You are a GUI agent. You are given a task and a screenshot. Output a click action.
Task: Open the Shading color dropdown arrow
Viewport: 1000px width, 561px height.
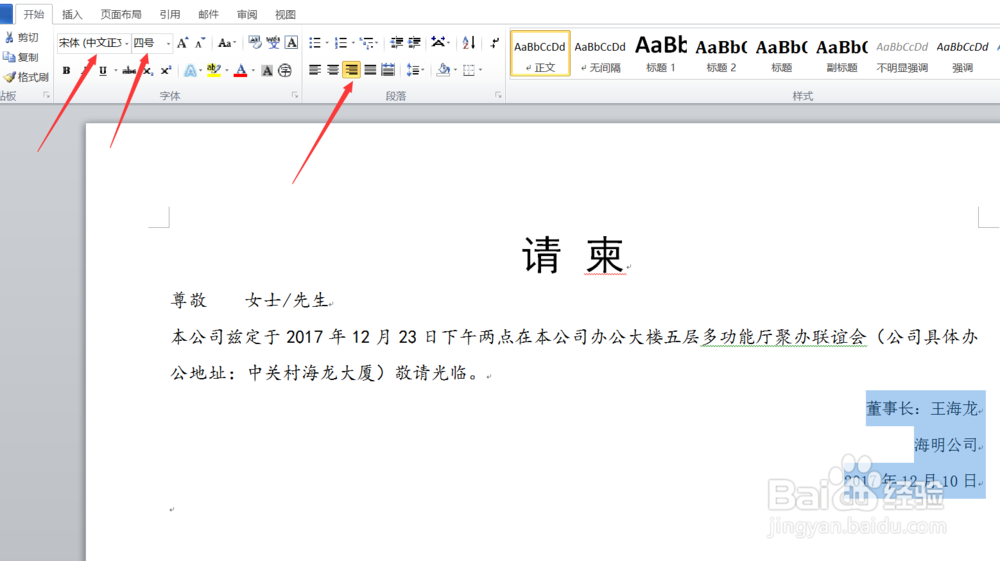455,70
